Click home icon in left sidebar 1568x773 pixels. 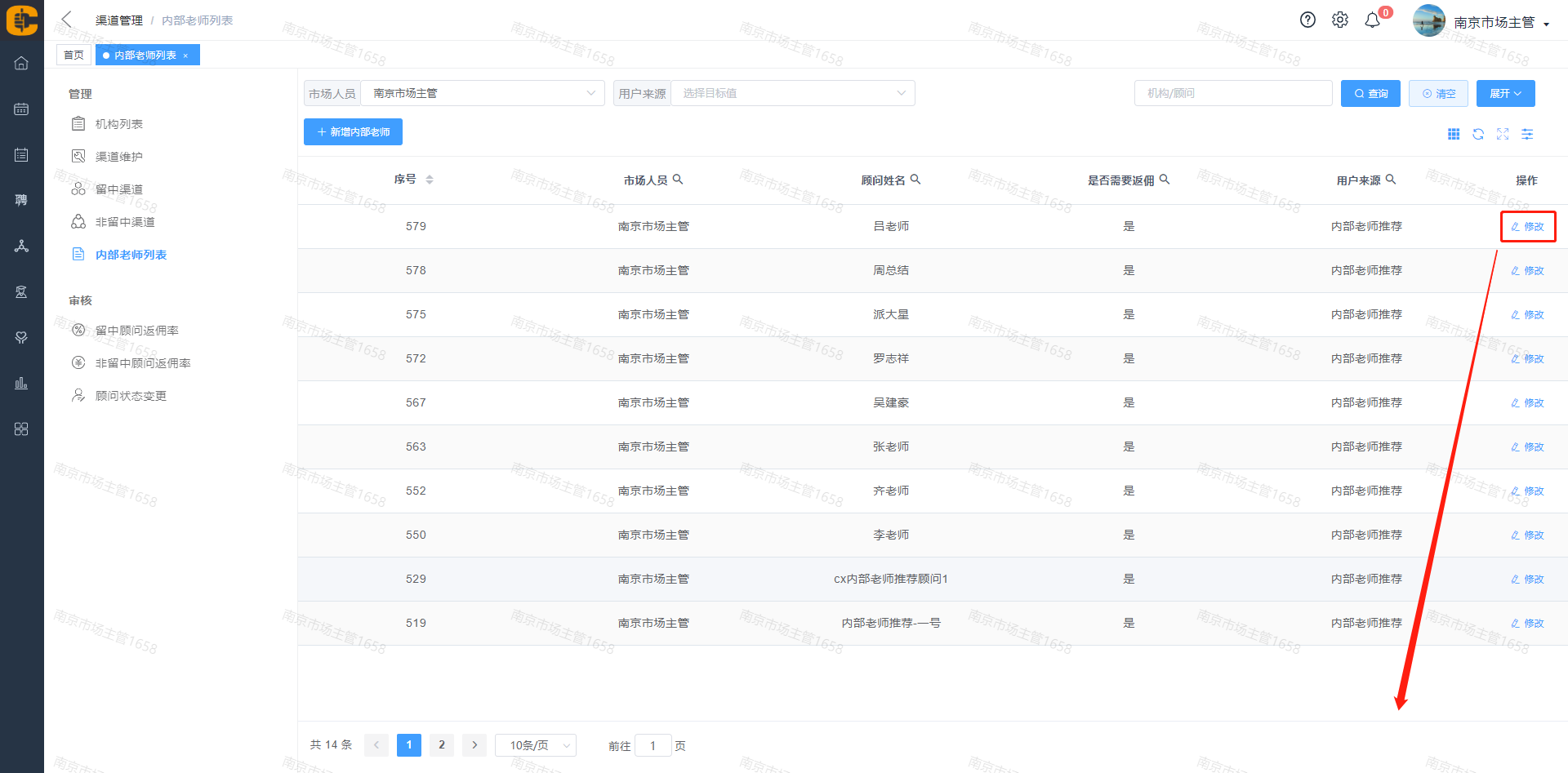[x=21, y=63]
